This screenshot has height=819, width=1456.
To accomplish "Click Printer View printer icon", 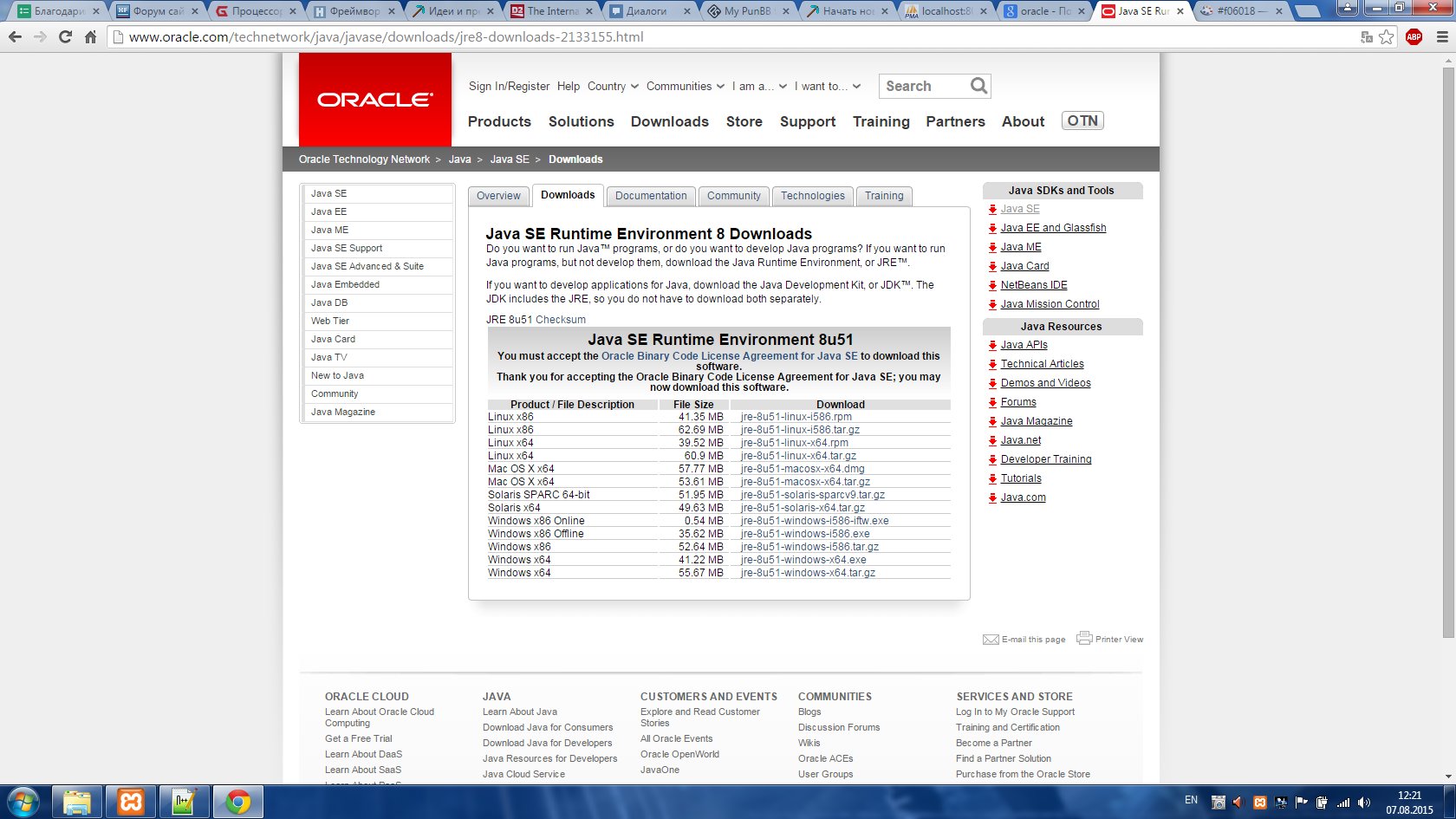I will 1084,639.
